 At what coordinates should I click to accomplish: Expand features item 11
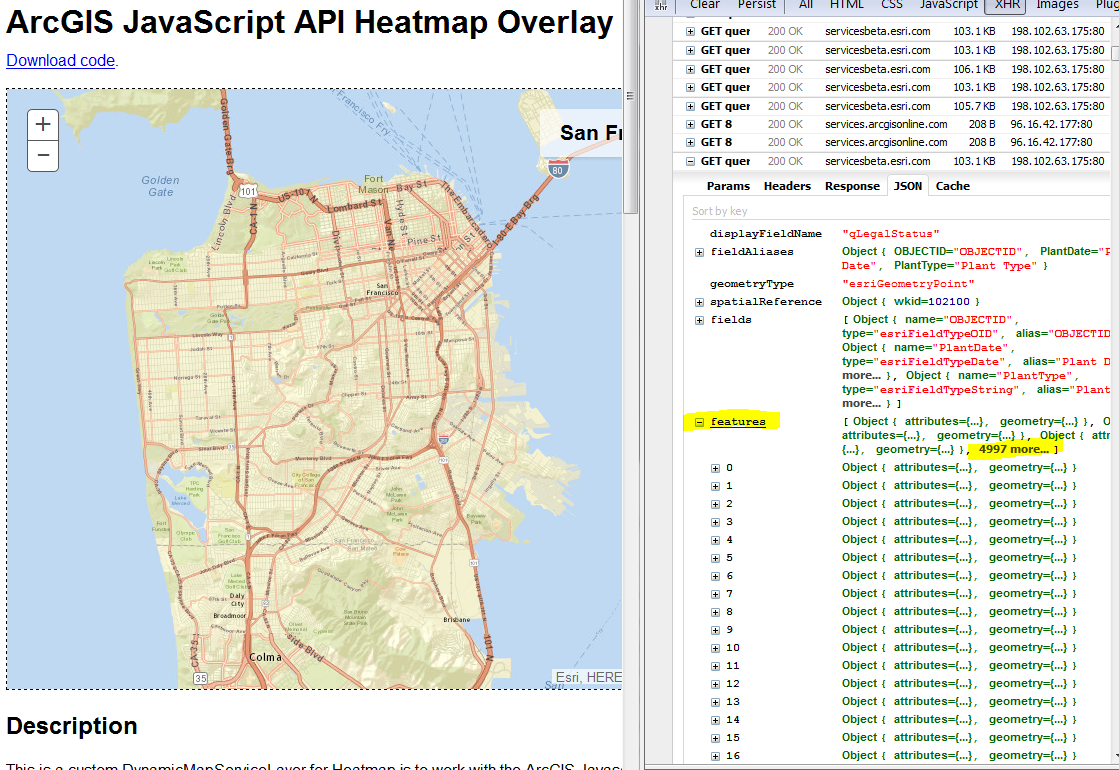(715, 666)
